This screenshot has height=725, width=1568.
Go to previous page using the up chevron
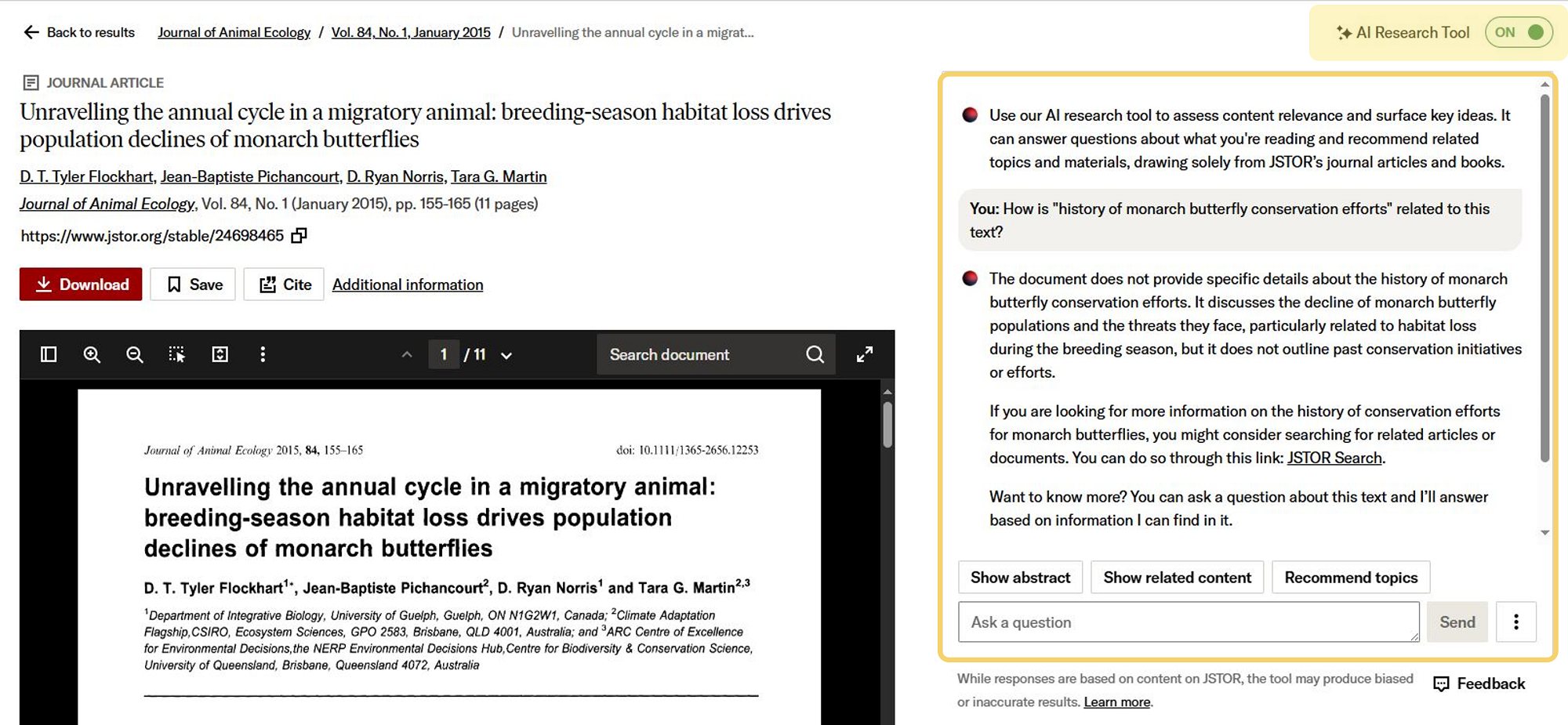coord(407,354)
